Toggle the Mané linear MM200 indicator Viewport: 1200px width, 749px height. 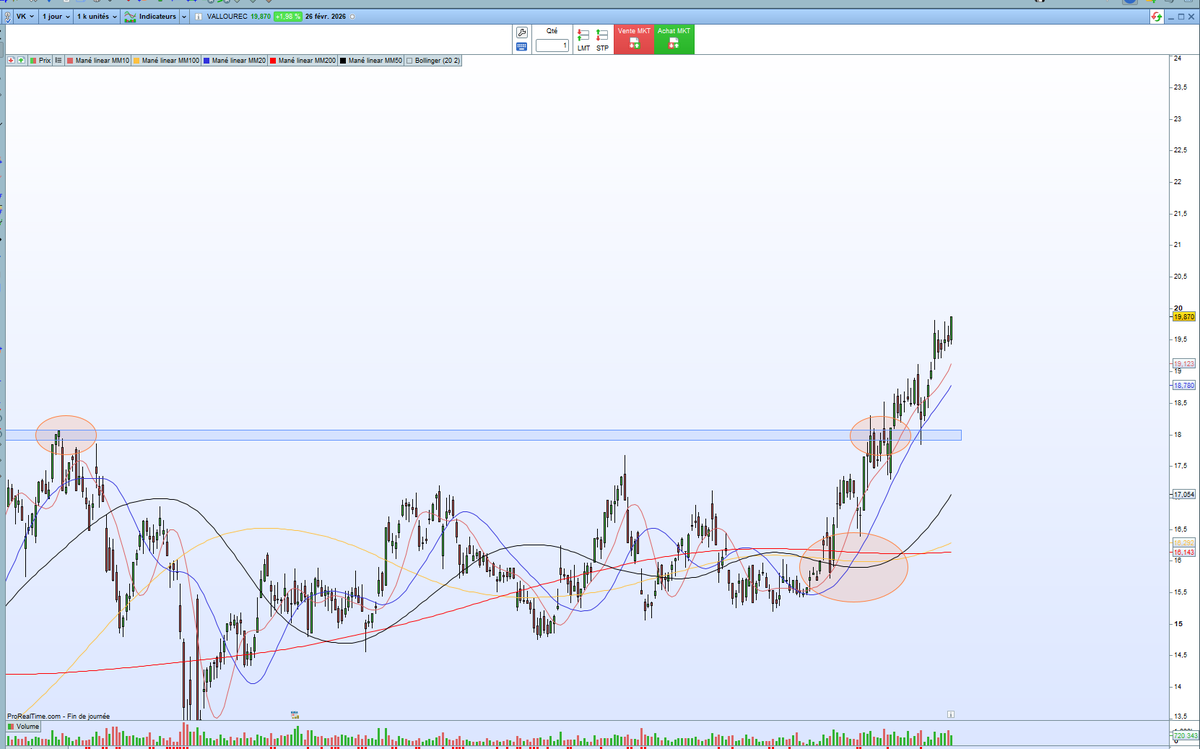click(x=304, y=61)
